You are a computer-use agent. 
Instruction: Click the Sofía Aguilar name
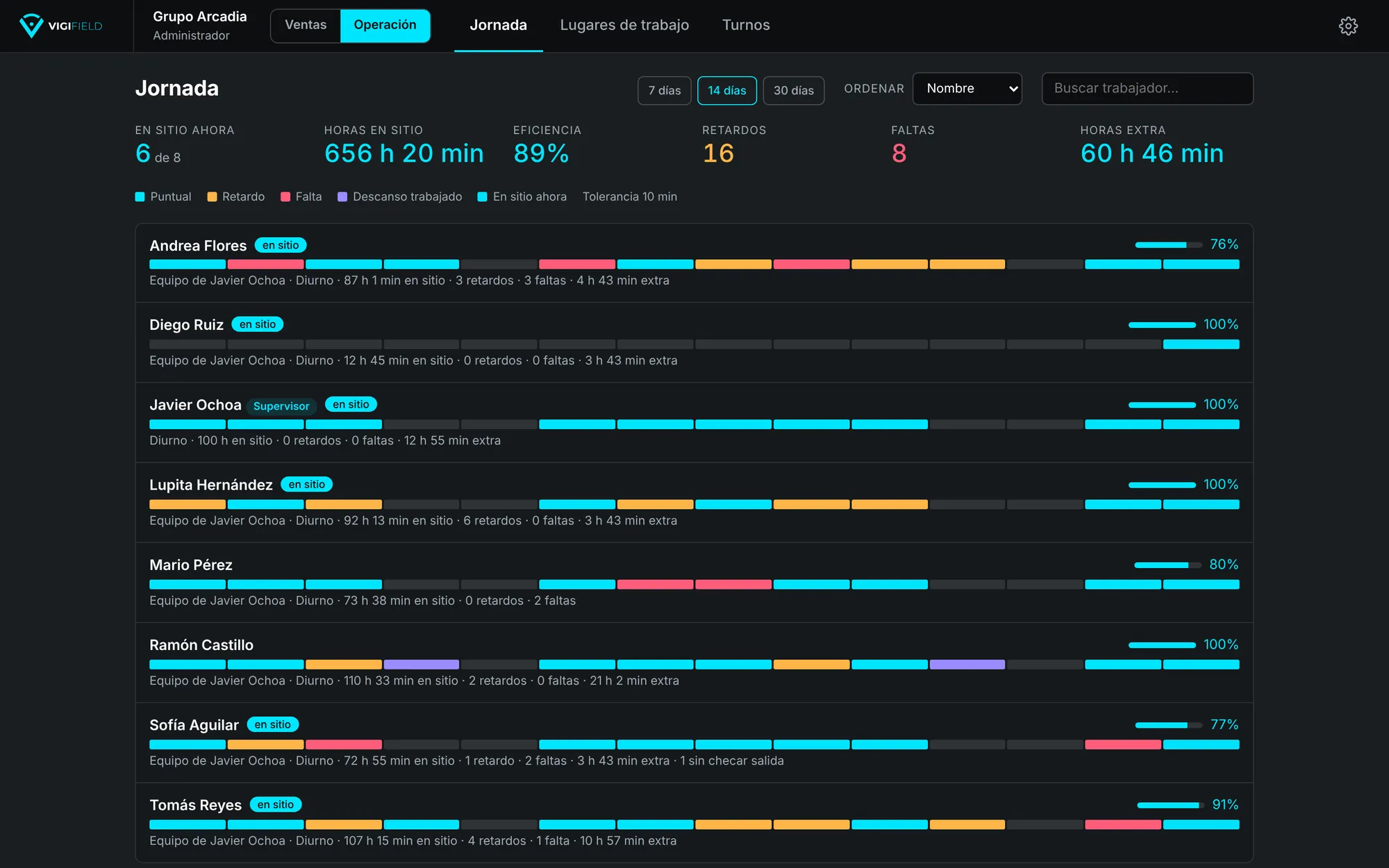pos(194,725)
